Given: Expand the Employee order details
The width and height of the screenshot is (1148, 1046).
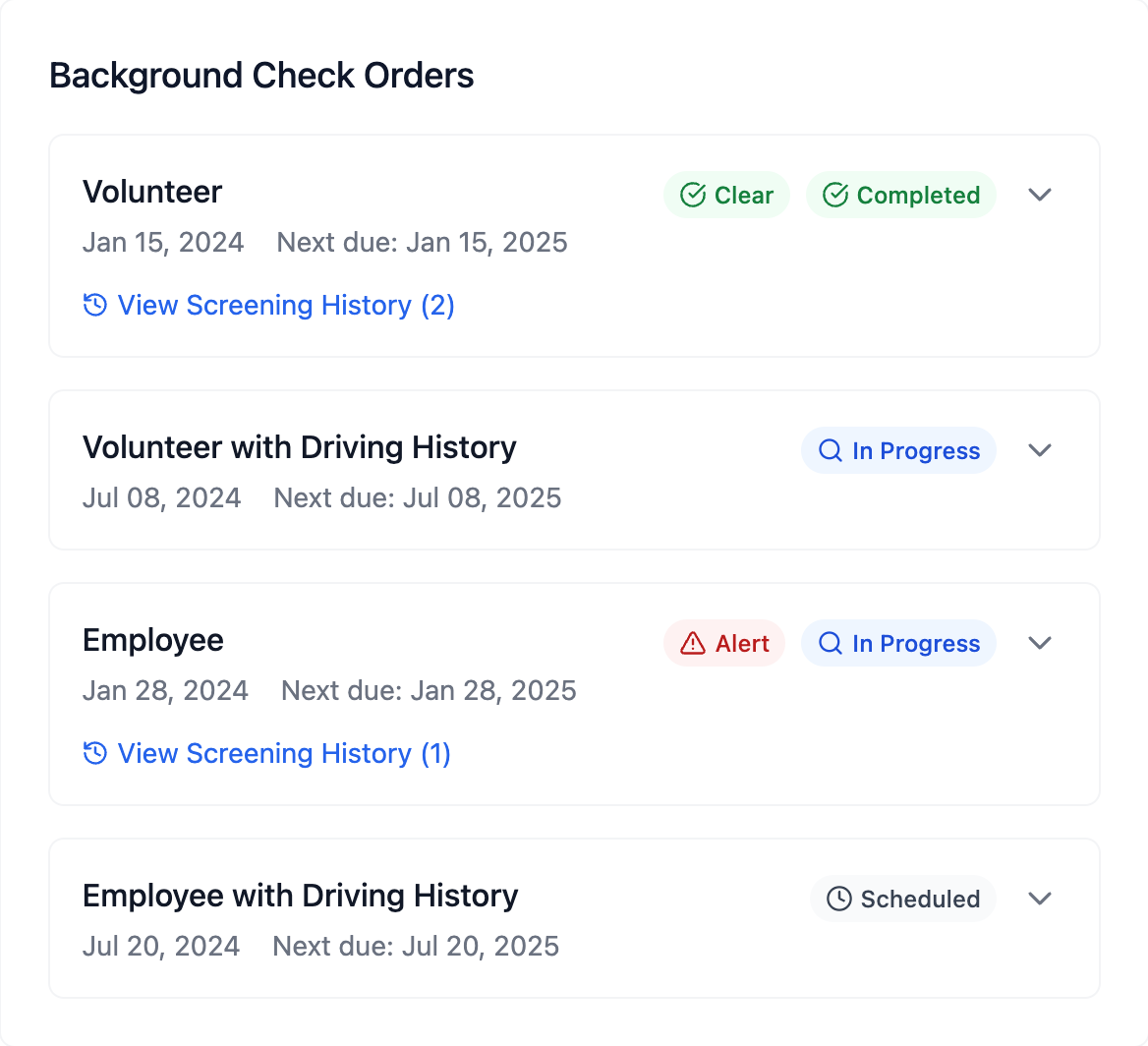Looking at the screenshot, I should coord(1039,643).
